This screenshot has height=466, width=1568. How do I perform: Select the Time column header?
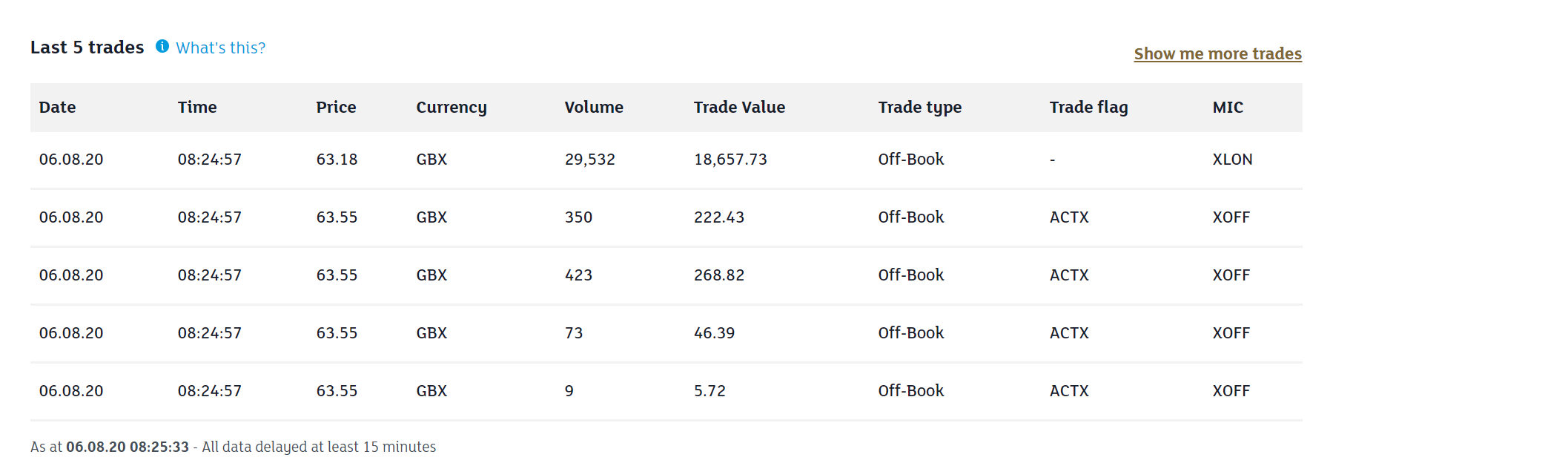pyautogui.click(x=197, y=107)
